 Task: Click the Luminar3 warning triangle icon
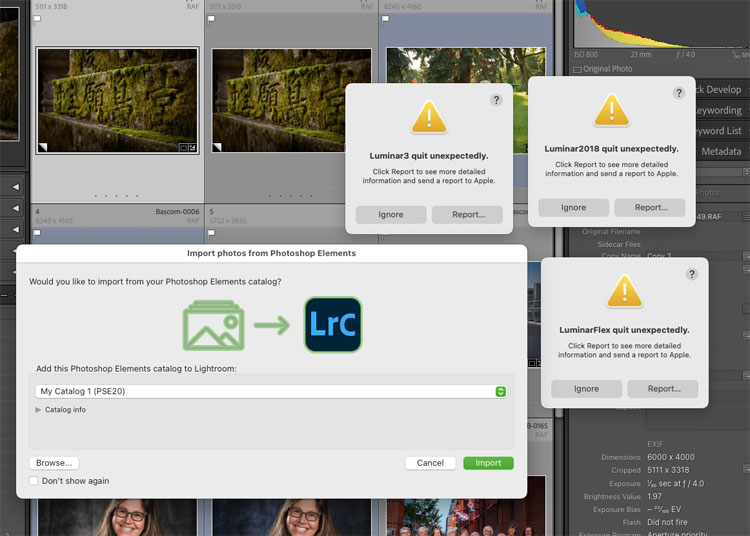pyautogui.click(x=429, y=117)
